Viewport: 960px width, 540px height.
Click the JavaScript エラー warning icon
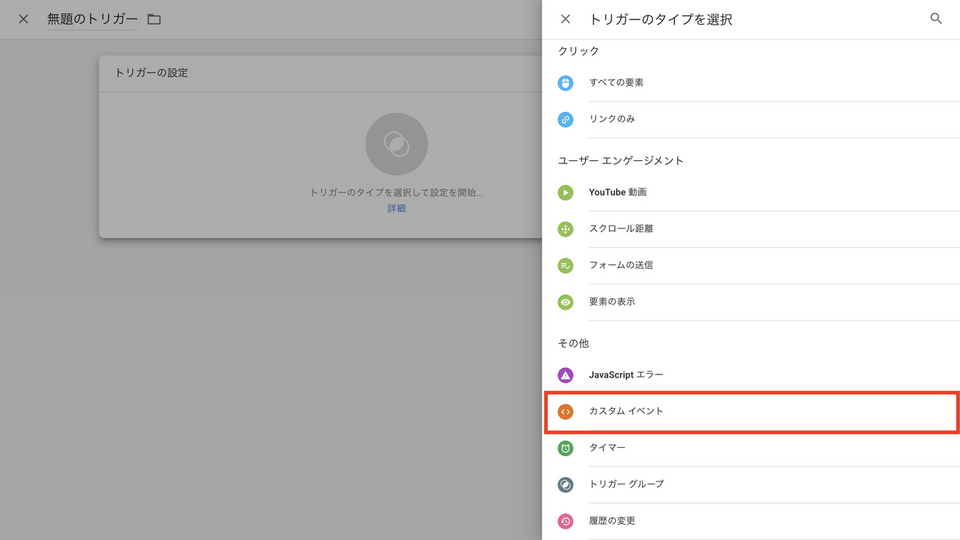point(566,375)
